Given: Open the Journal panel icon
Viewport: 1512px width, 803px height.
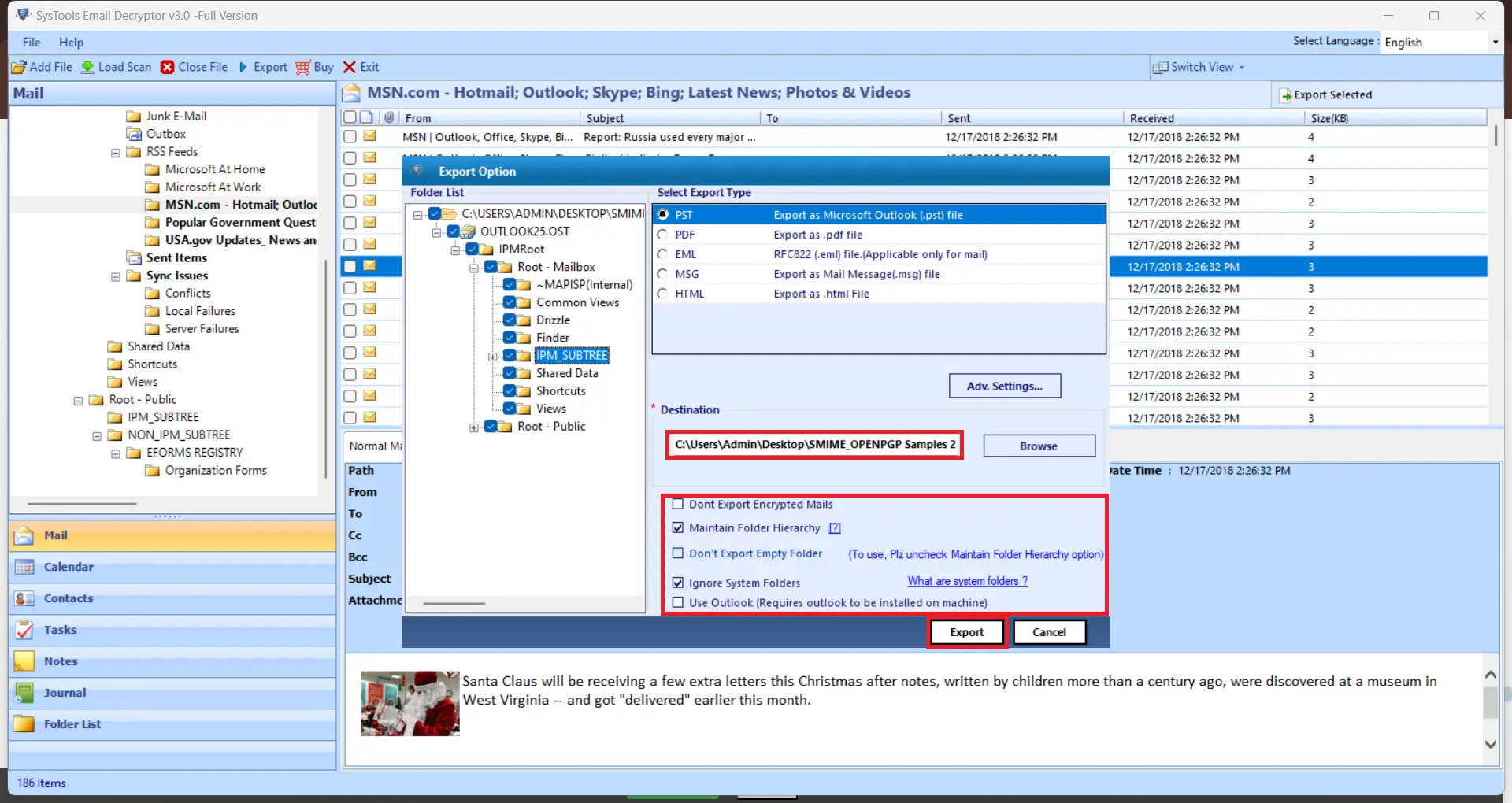Looking at the screenshot, I should tap(23, 692).
